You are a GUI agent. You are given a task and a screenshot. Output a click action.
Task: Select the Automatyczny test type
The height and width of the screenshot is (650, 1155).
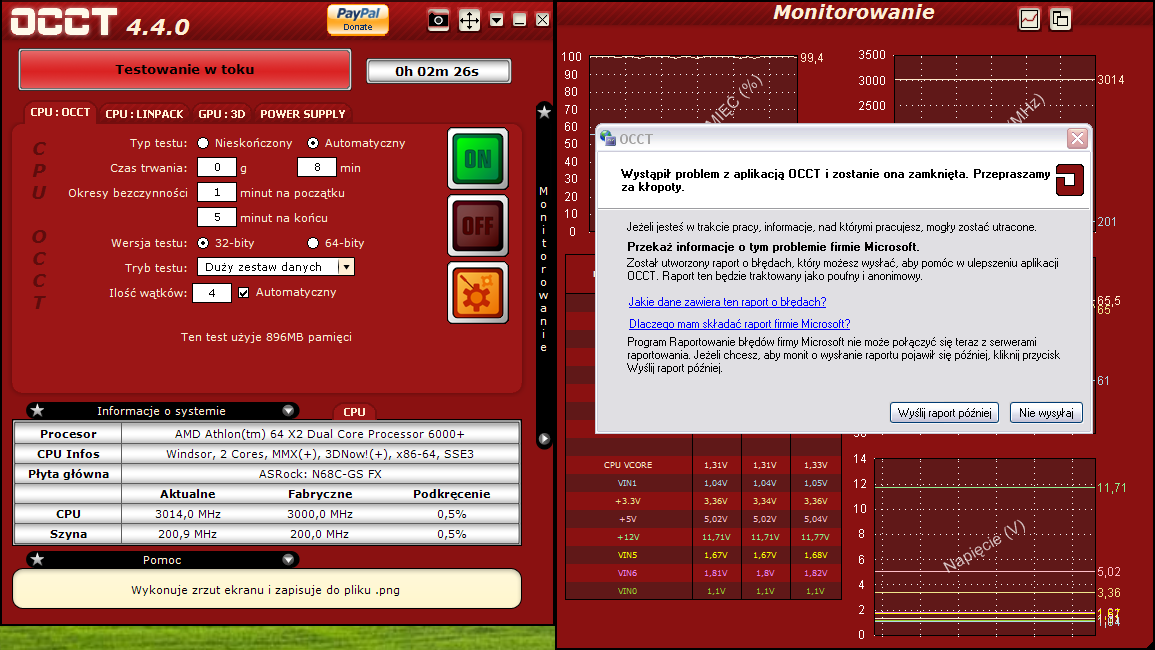313,143
